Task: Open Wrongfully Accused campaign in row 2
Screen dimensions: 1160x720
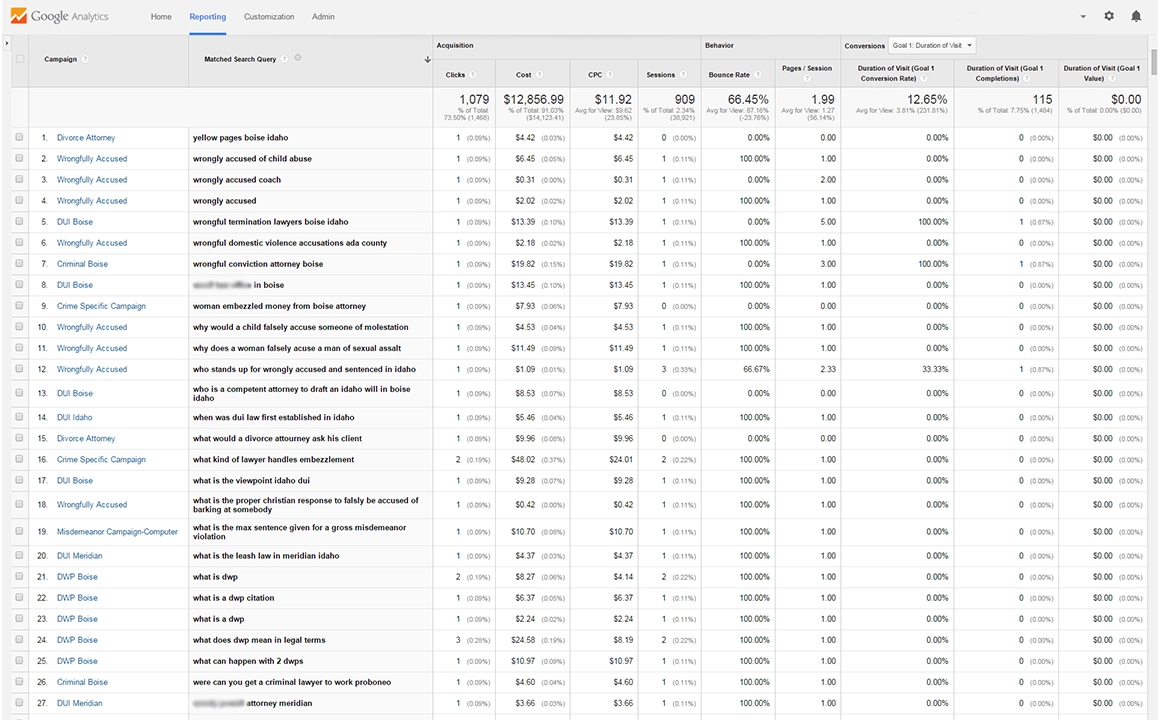Action: tap(92, 158)
